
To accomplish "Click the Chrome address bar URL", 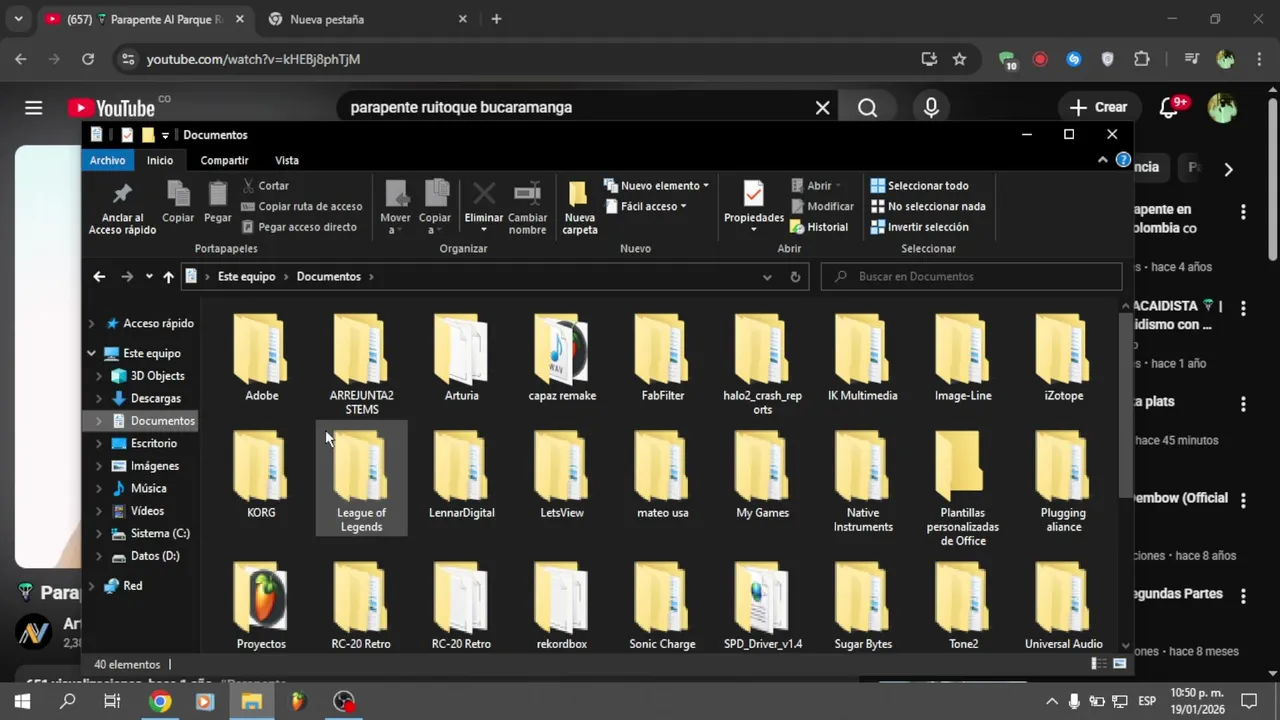I will tap(253, 59).
